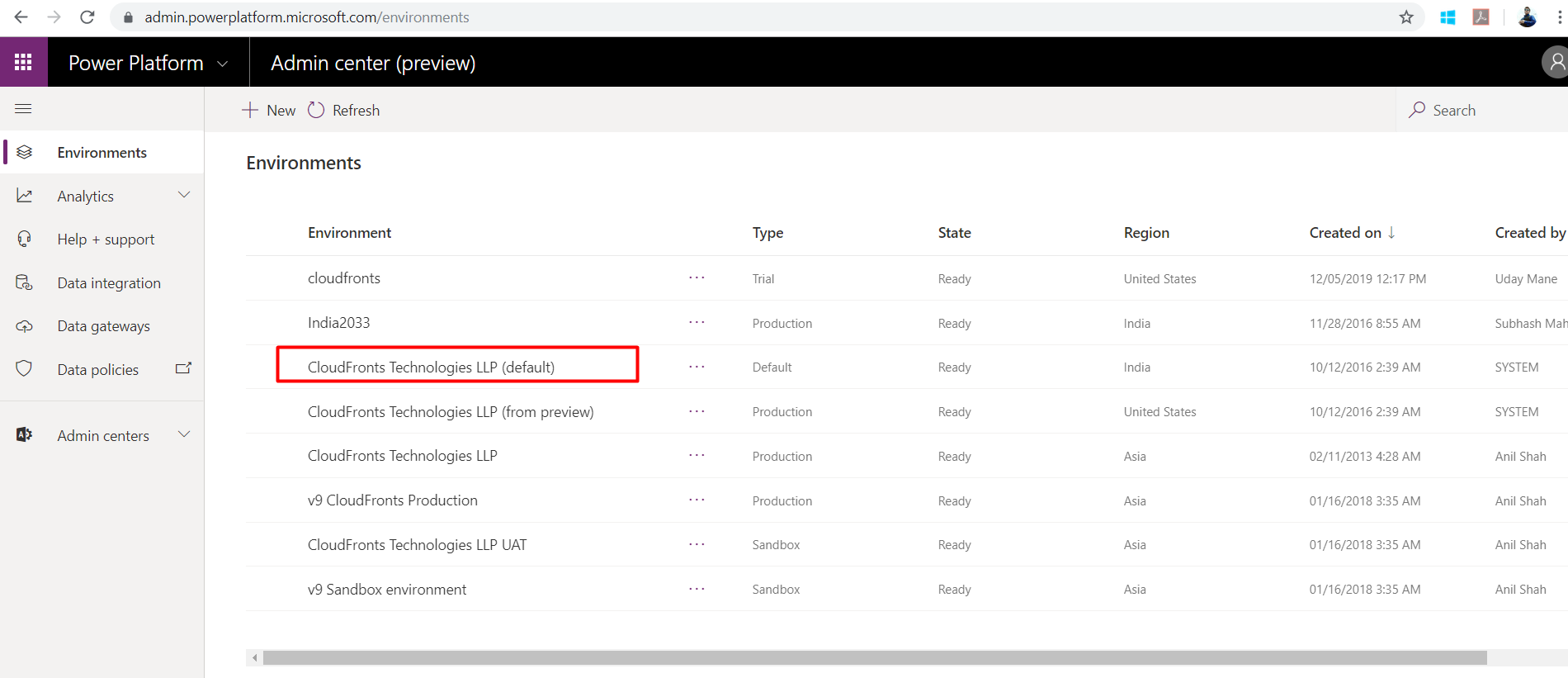Open Analytics in left navigation
Screen dimensions: 1568x678
(x=86, y=196)
